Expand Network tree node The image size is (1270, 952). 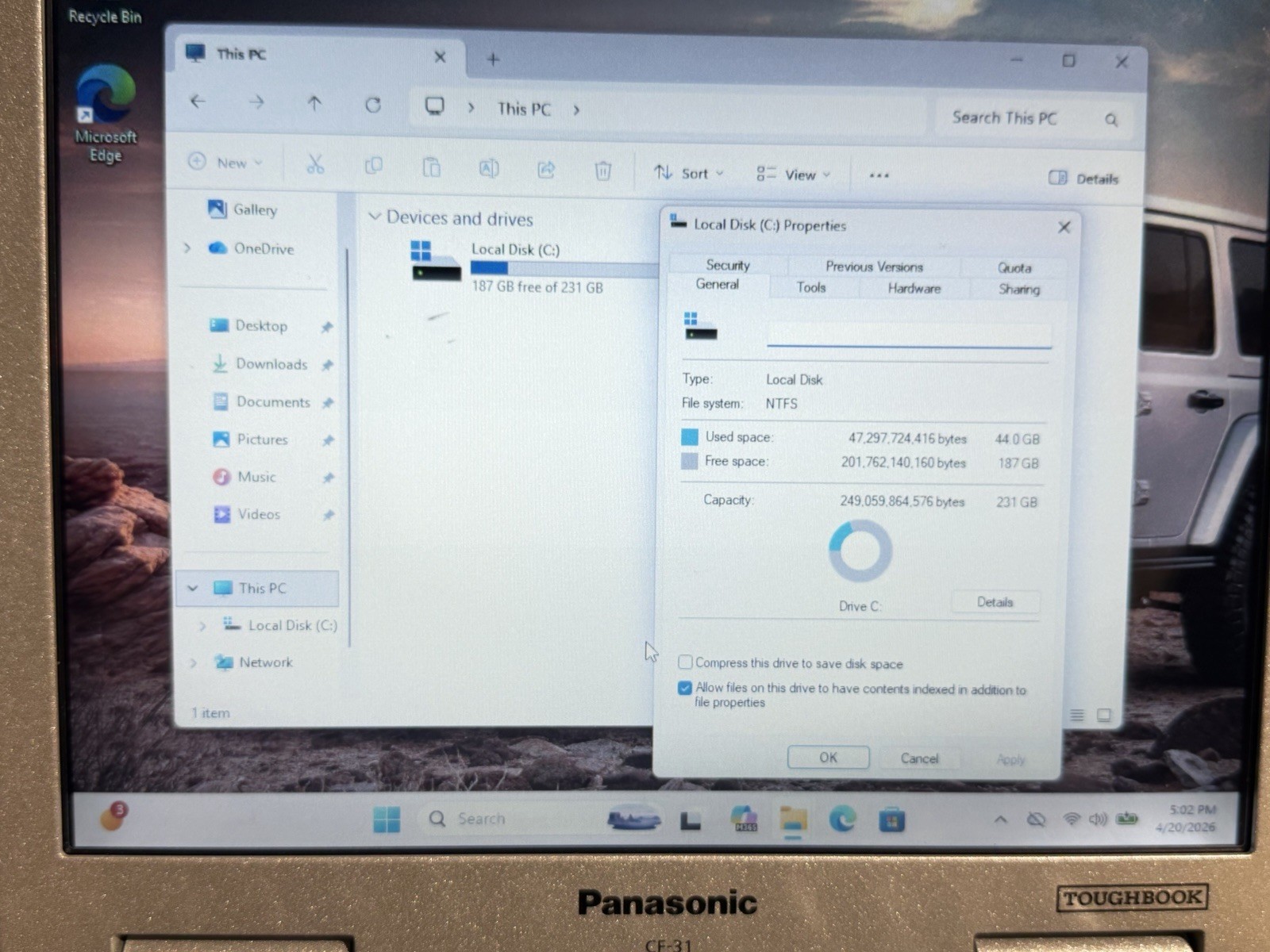pos(192,662)
